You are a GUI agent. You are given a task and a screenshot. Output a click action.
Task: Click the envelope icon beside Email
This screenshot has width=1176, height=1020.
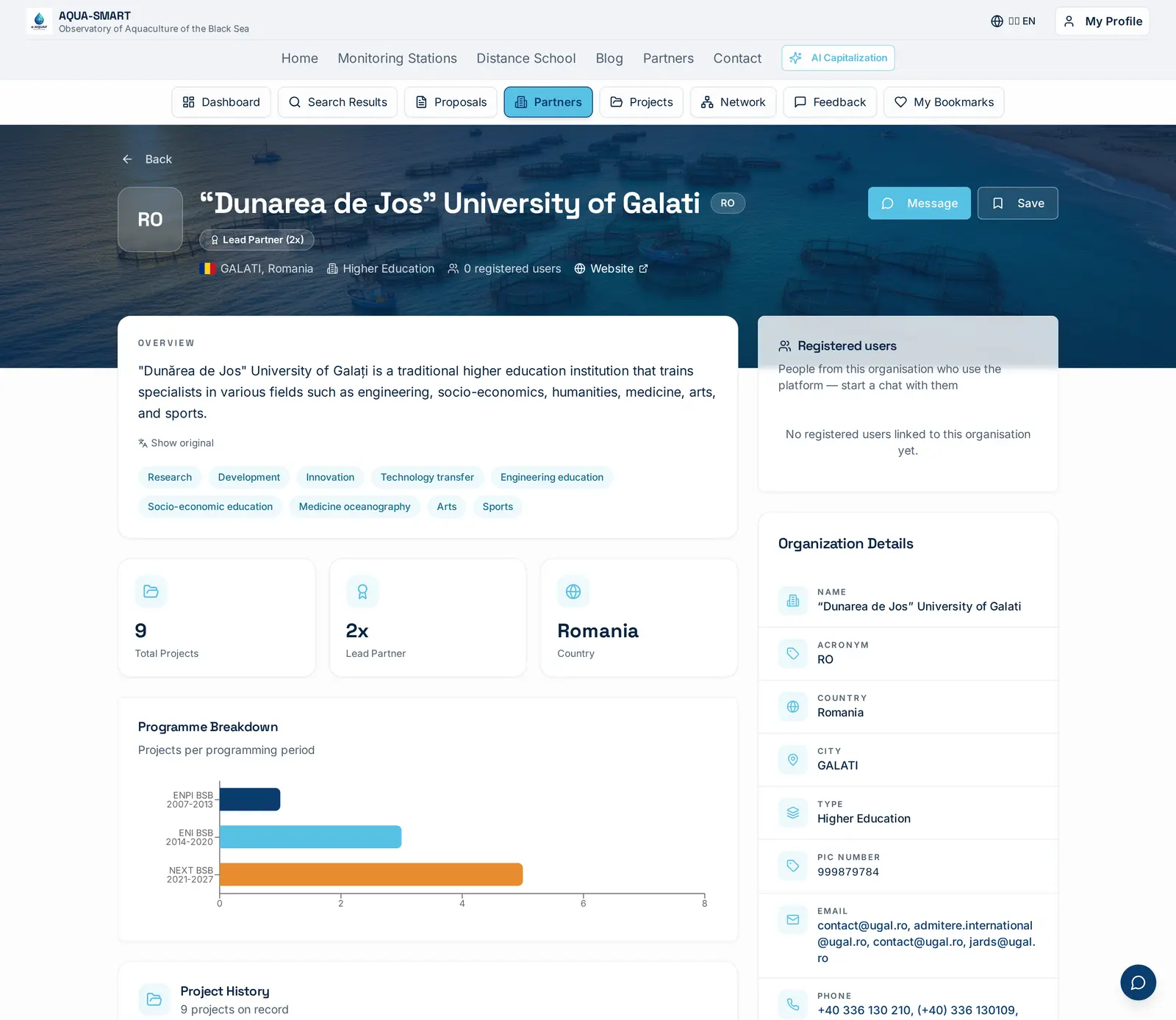(x=793, y=919)
